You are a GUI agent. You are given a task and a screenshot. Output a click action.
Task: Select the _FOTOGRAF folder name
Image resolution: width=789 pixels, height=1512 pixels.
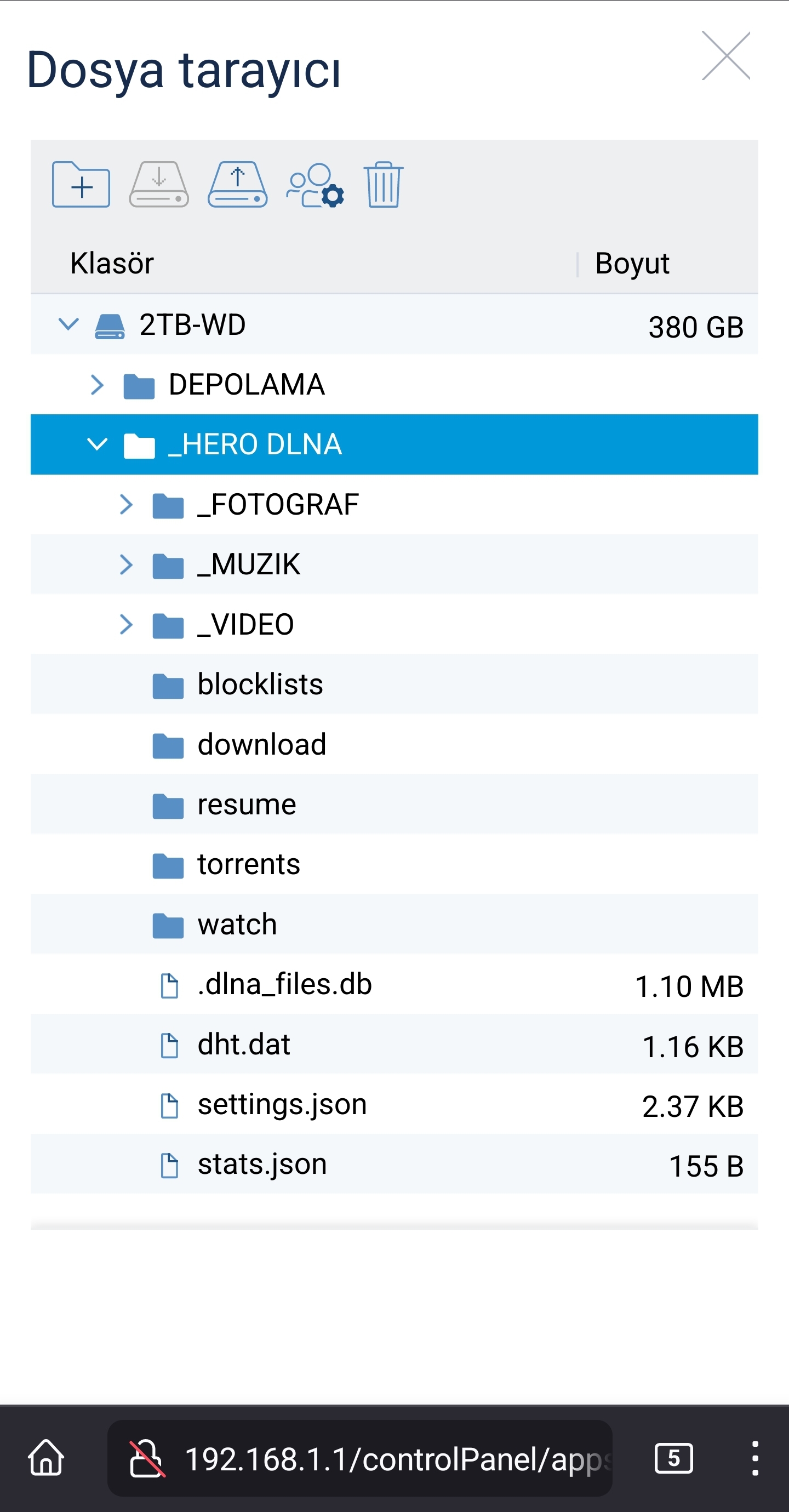point(278,505)
